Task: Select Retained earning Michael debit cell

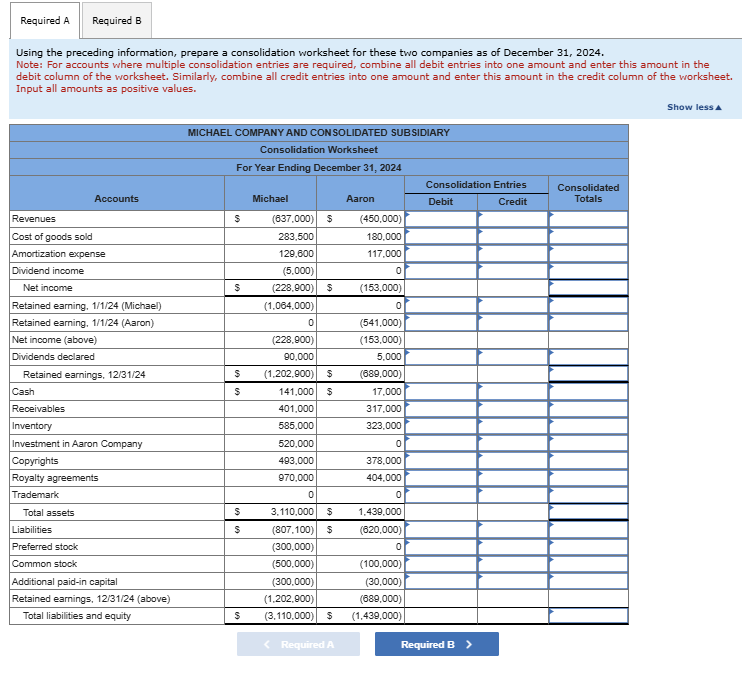Action: tap(441, 305)
